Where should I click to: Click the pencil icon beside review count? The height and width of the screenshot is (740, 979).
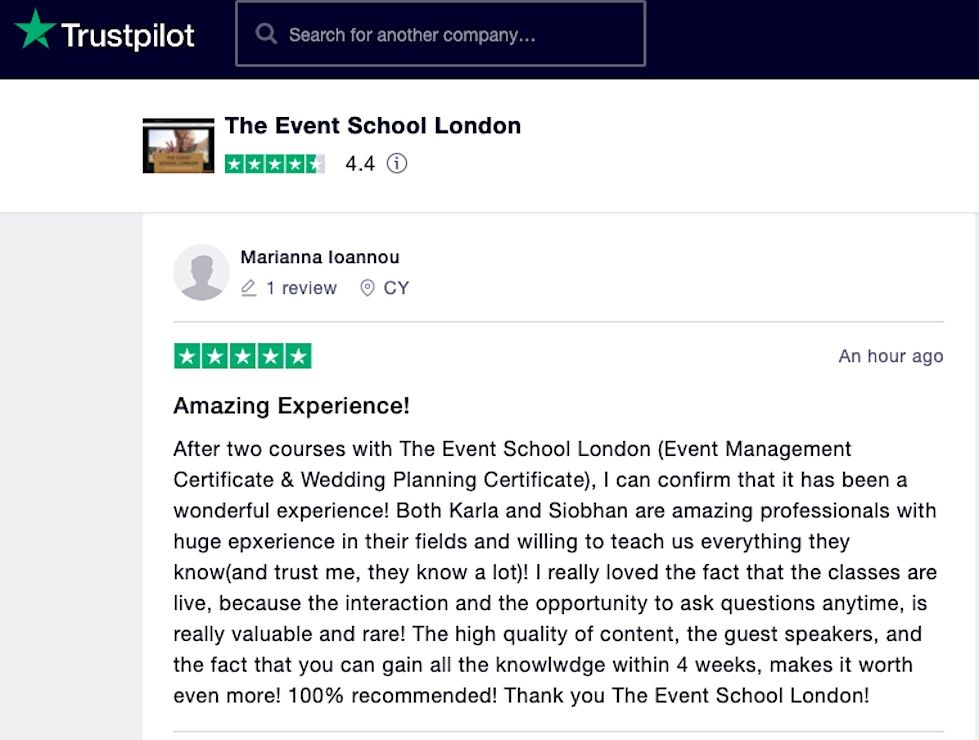(249, 288)
